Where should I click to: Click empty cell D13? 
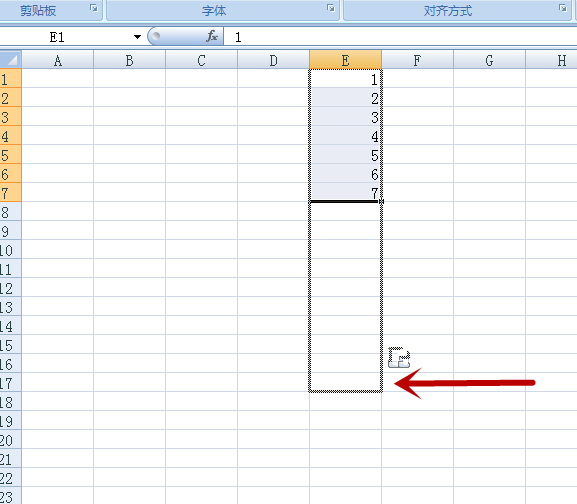tap(273, 306)
